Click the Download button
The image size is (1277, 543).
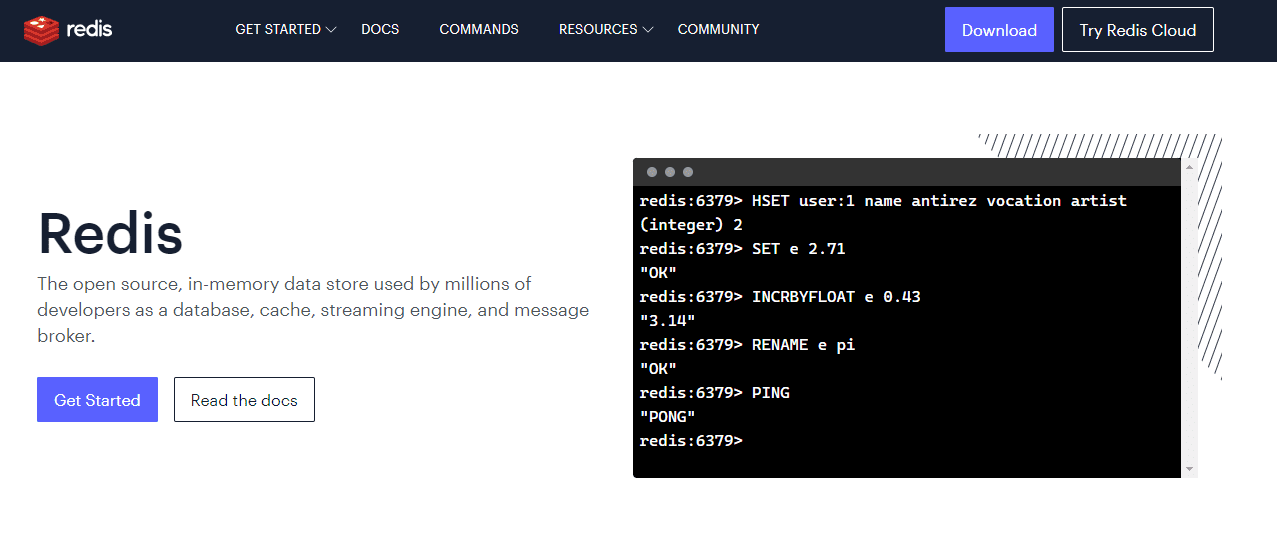999,30
